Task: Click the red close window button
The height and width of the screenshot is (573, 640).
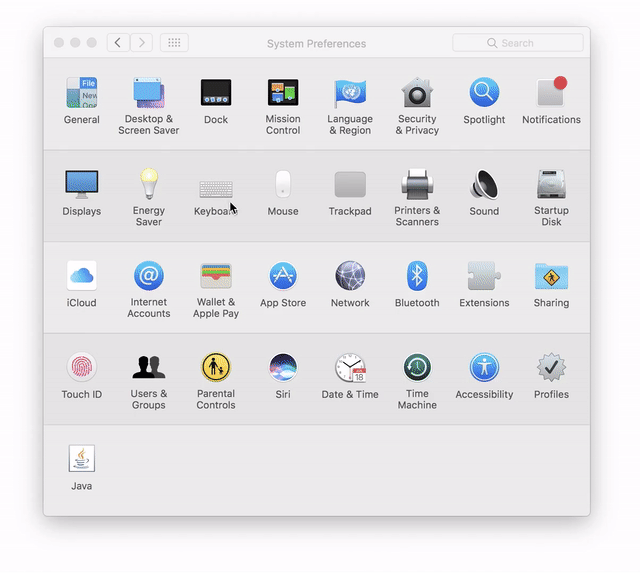Action: point(59,42)
